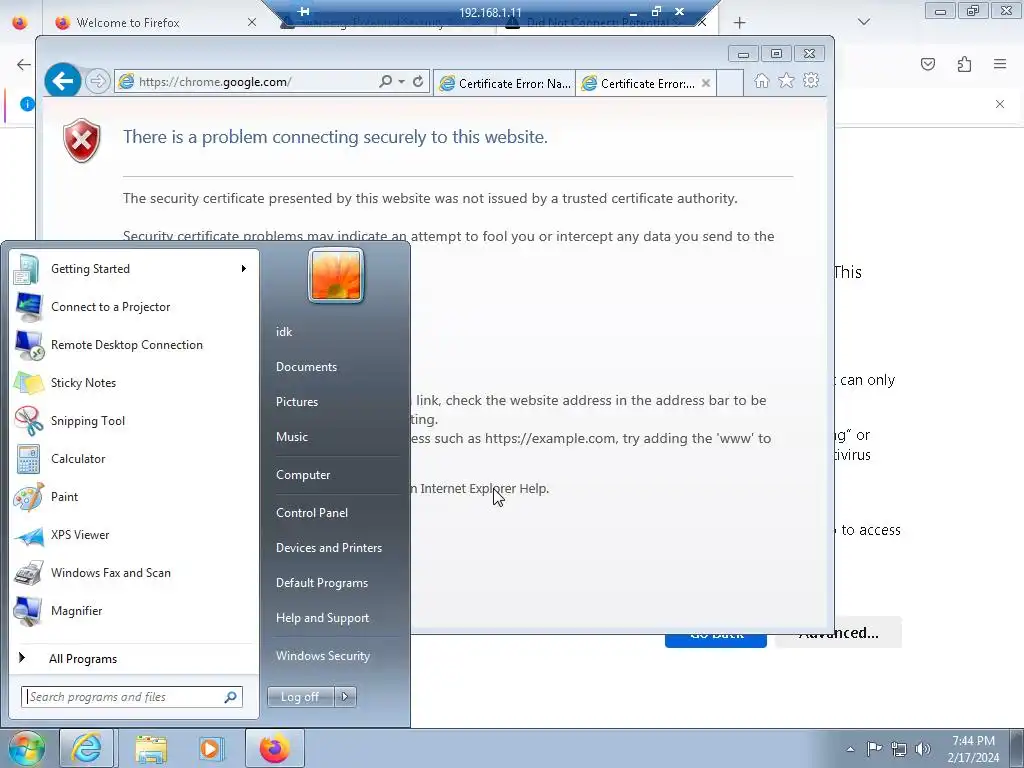Click volume speaker tray icon
This screenshot has width=1024, height=768.
923,749
